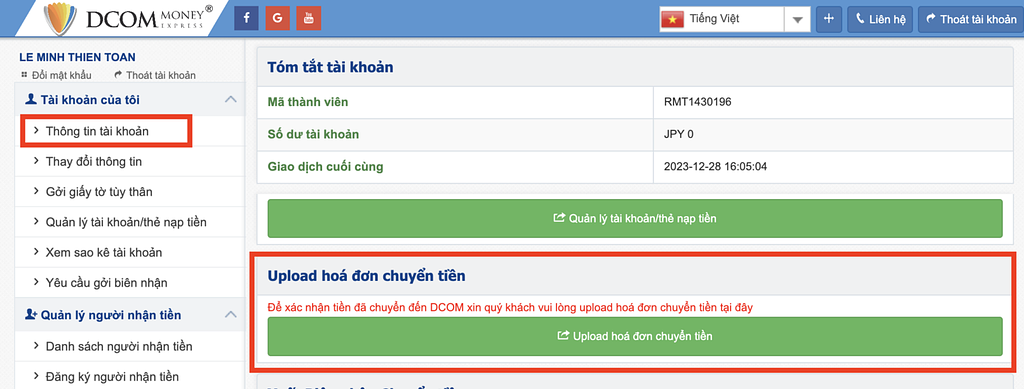Click Thoát tài khoản link under username
This screenshot has width=1024, height=389.
click(x=155, y=75)
